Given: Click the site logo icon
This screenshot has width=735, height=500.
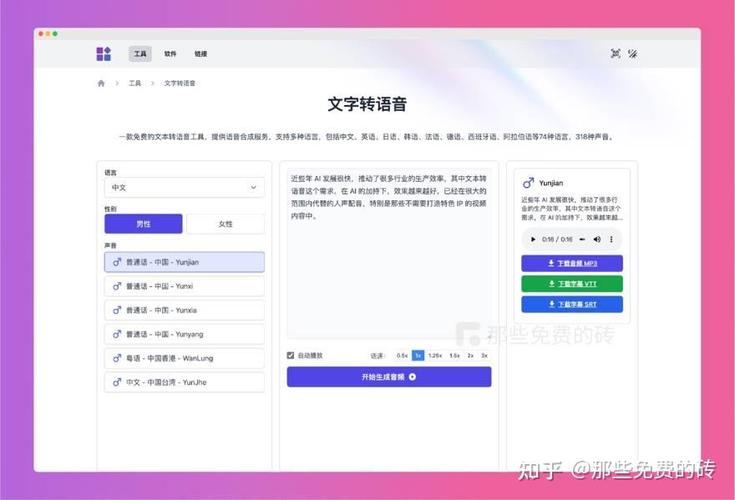Looking at the screenshot, I should click(104, 54).
